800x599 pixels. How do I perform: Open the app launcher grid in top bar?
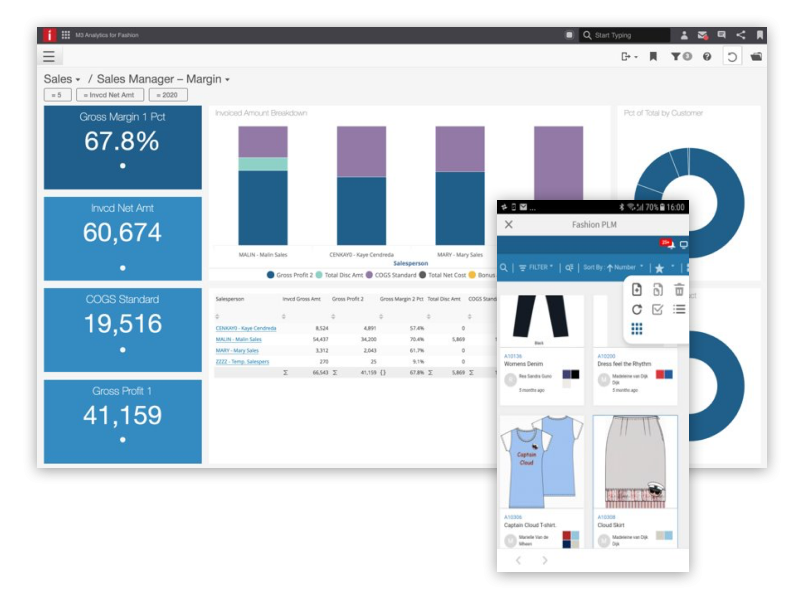66,35
